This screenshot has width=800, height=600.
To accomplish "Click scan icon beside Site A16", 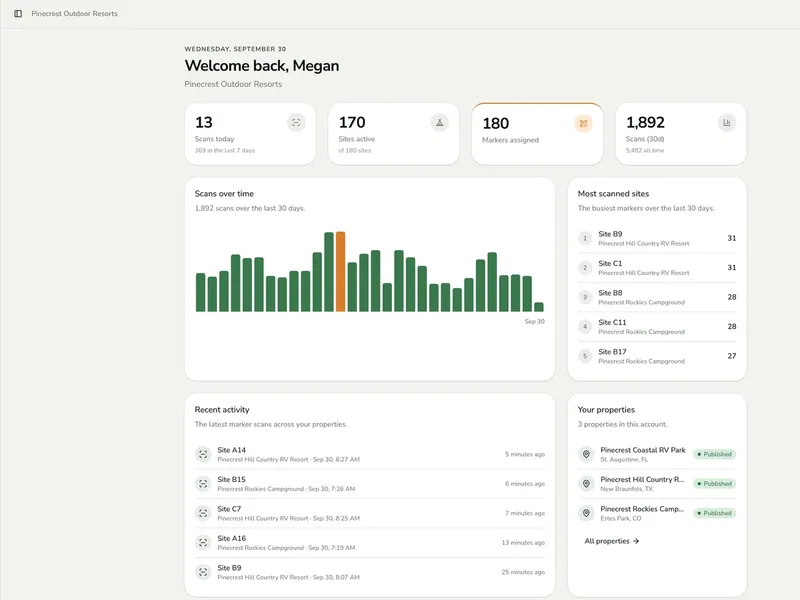I will (x=203, y=542).
